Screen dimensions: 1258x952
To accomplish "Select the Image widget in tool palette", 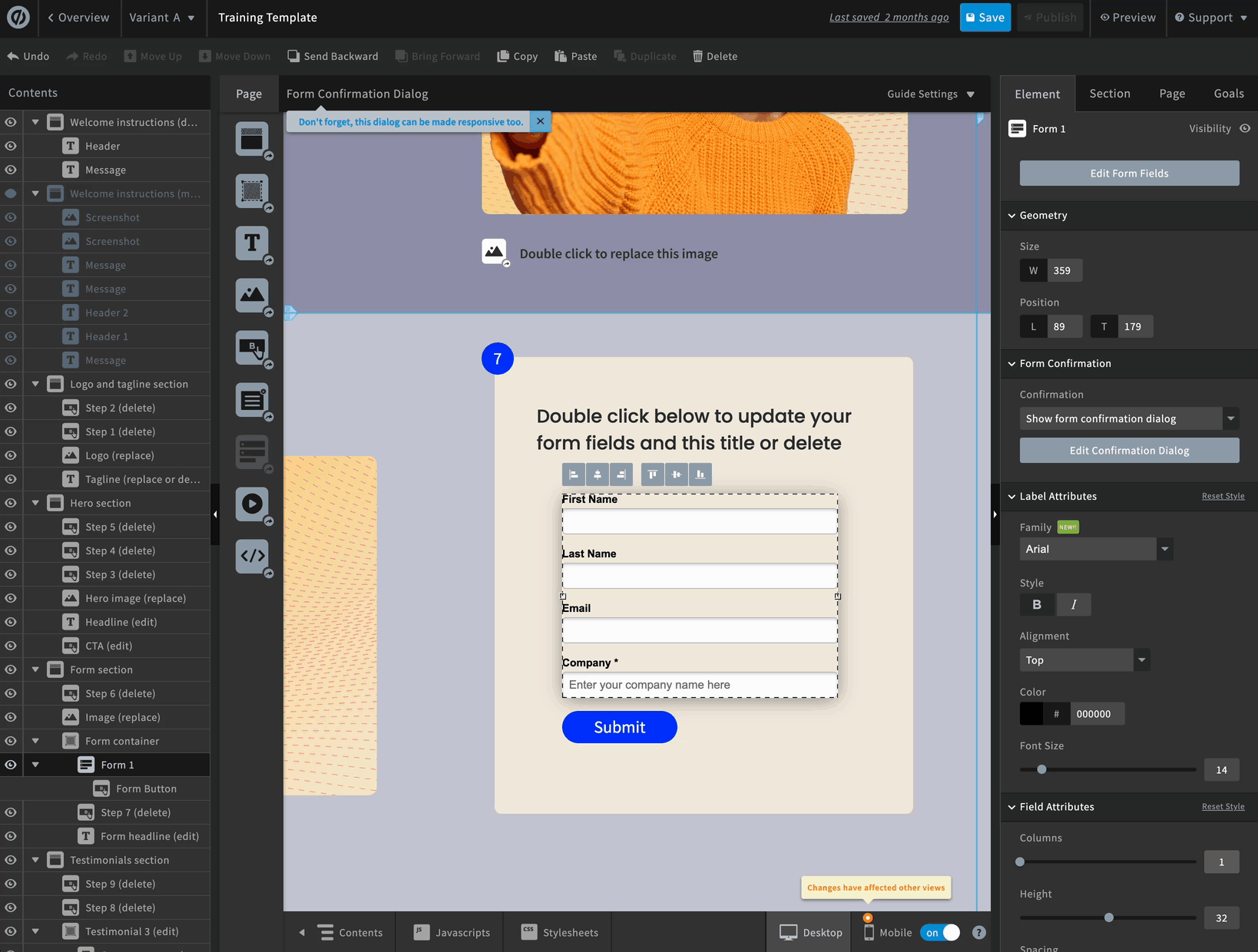I will tap(252, 296).
